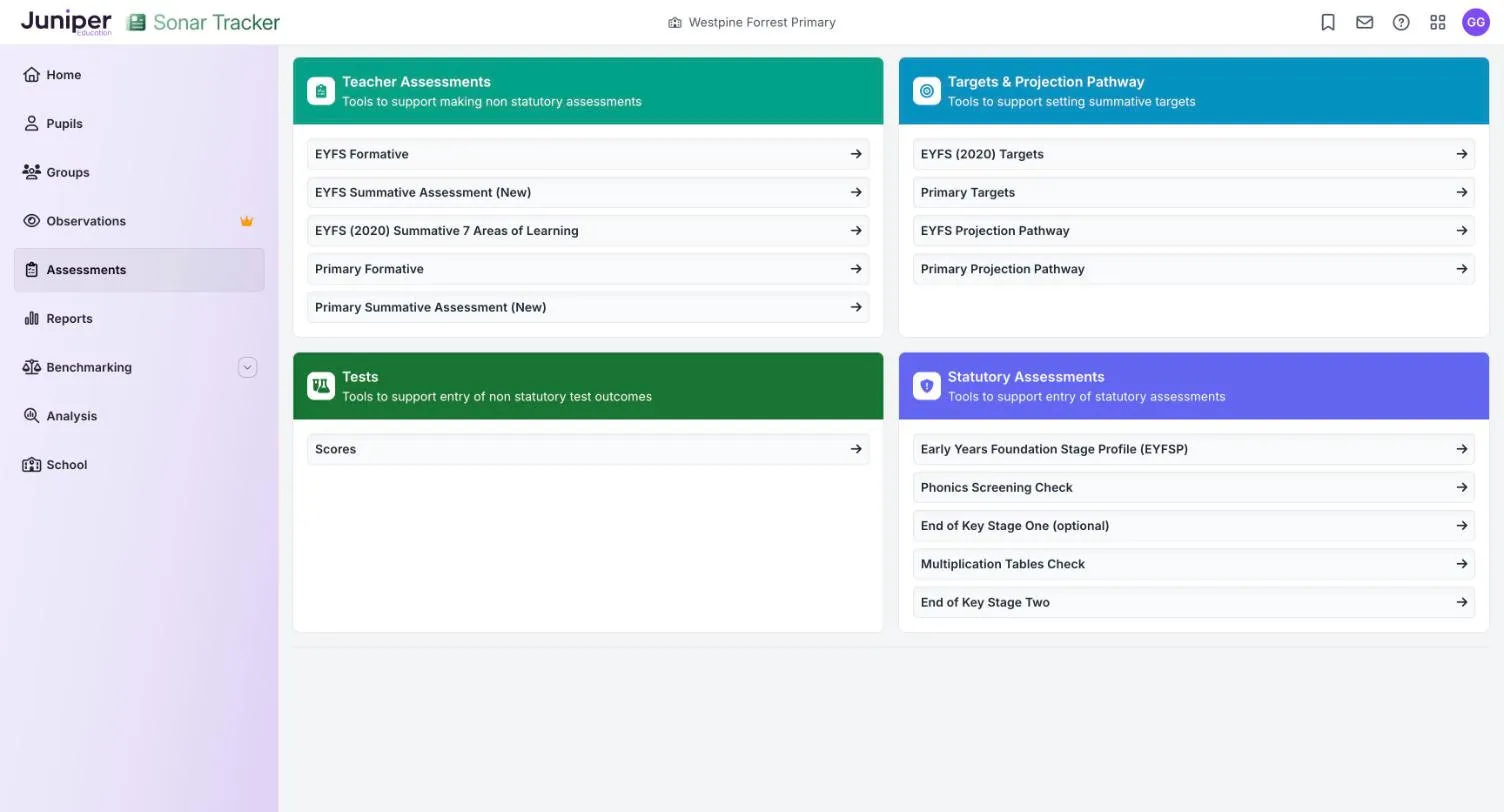This screenshot has width=1504, height=812.
Task: Open the bookmark icon in header
Action: coord(1328,22)
